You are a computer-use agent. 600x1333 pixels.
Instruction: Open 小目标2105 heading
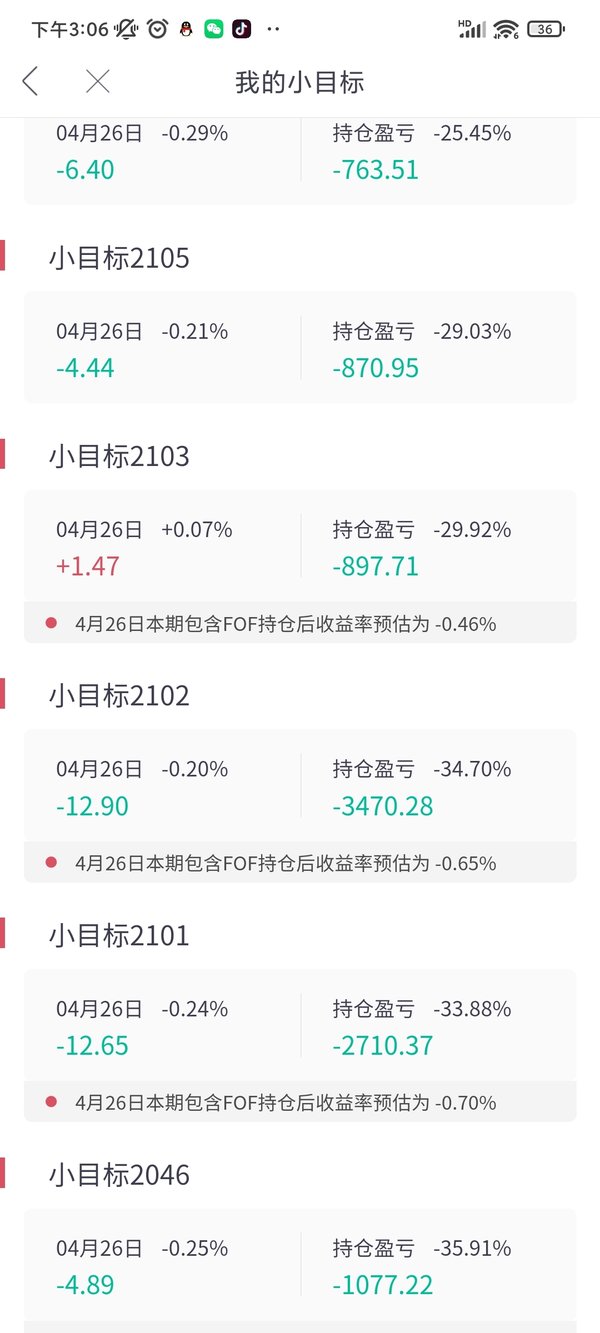point(119,259)
